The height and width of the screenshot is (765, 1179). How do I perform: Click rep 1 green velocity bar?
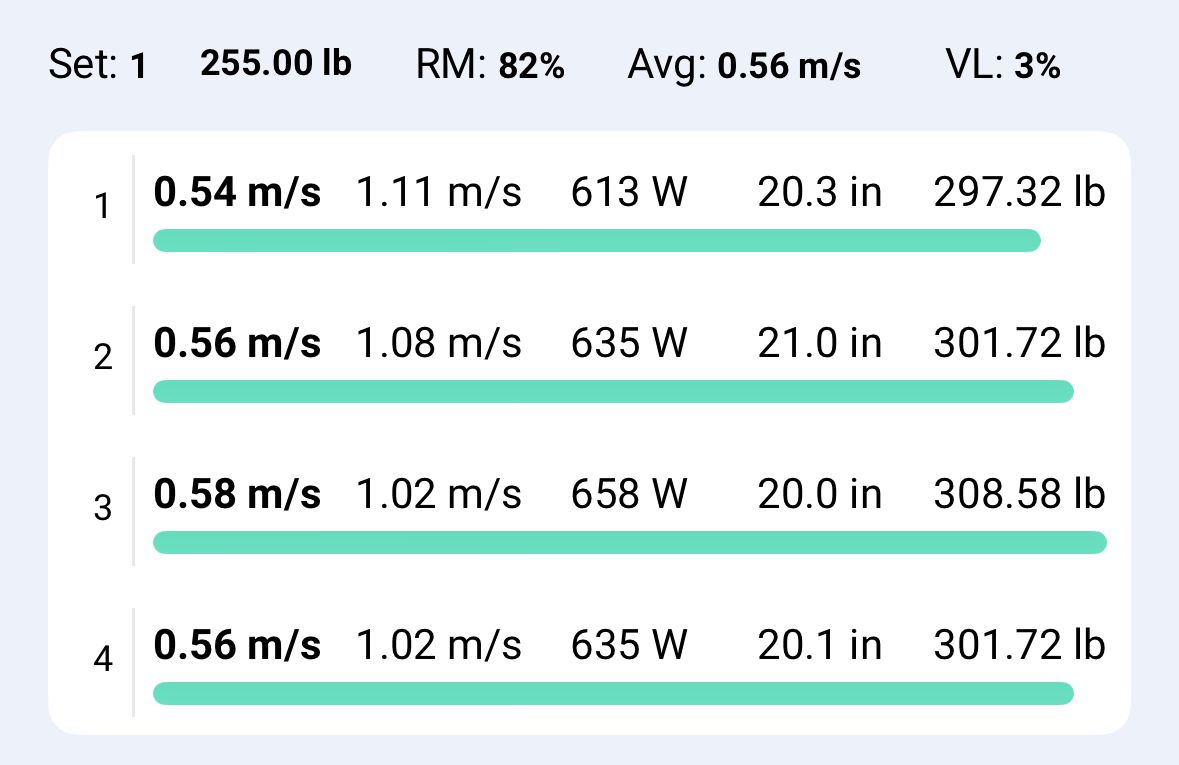[x=597, y=241]
